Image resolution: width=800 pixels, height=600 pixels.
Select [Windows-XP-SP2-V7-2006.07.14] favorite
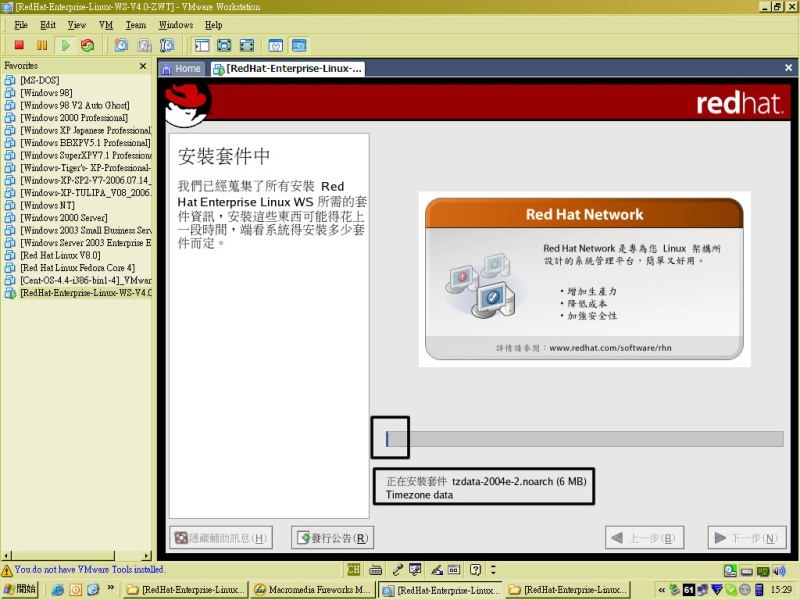(78, 180)
